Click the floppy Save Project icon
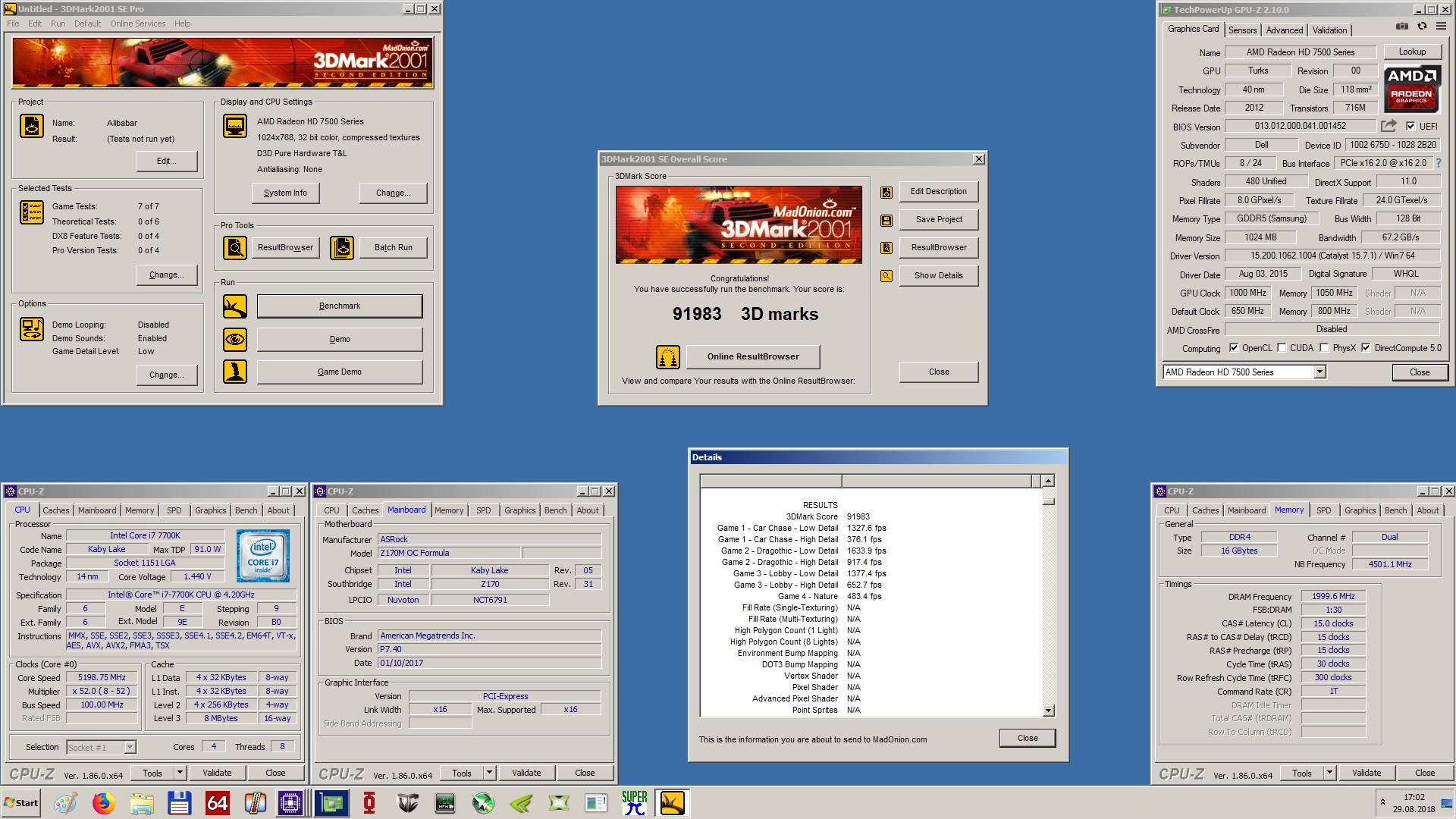The image size is (1456, 819). (x=886, y=221)
